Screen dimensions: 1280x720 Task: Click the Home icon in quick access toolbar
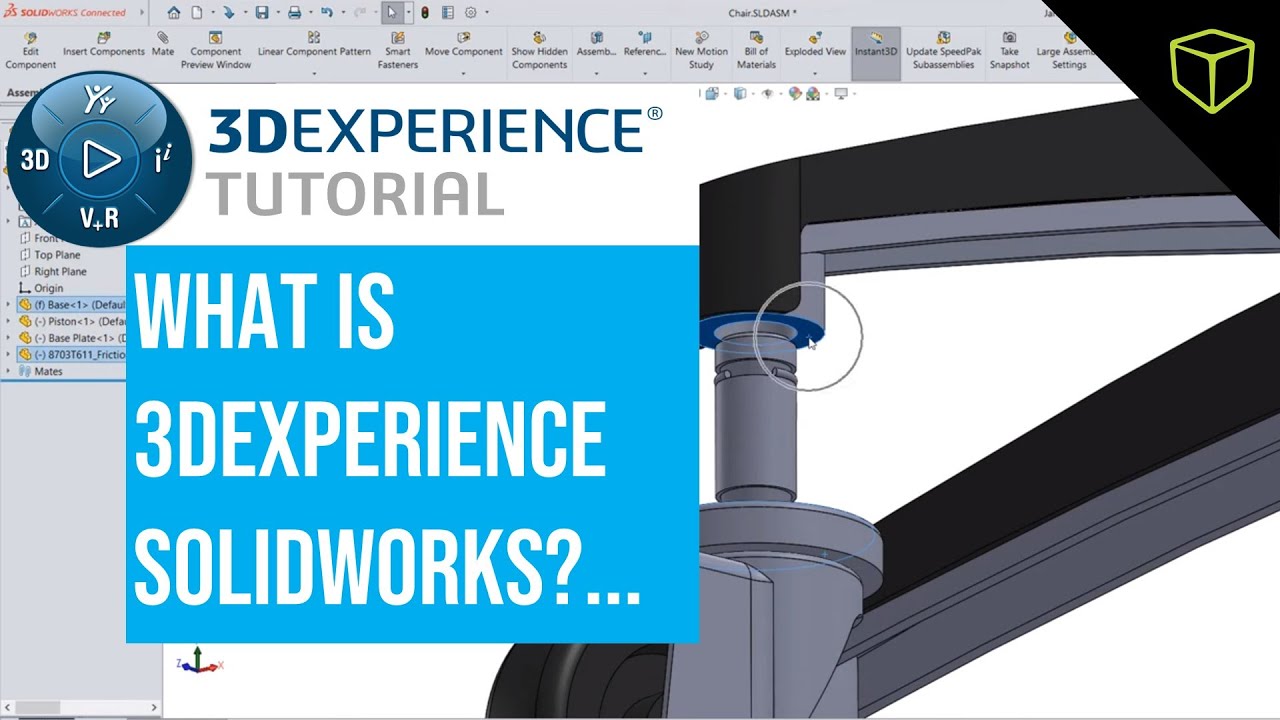click(174, 13)
